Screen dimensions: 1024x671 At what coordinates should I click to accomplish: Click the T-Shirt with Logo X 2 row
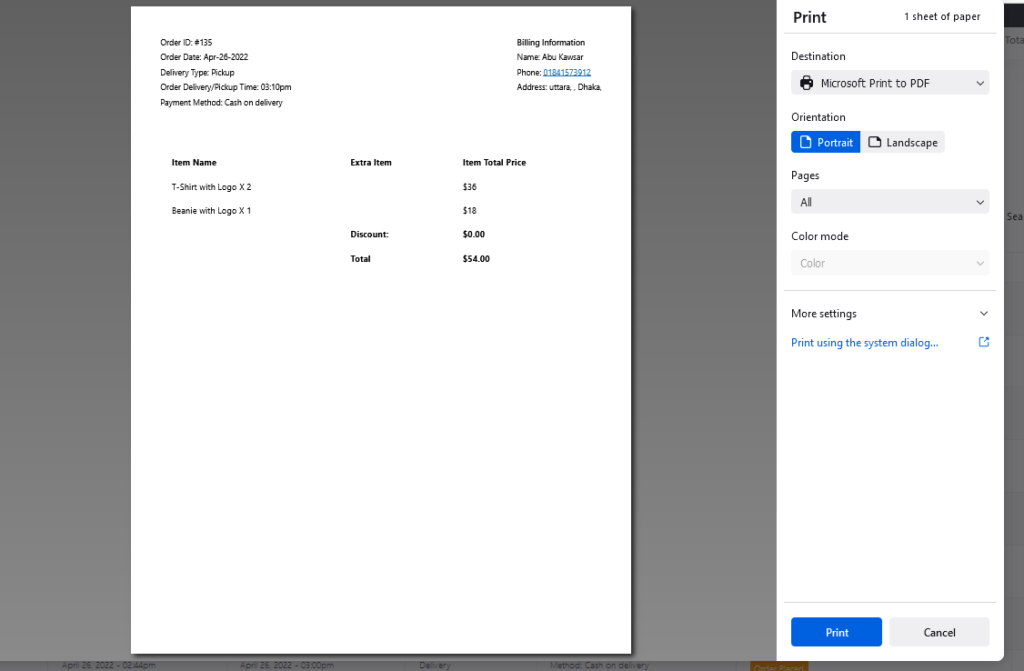(211, 187)
